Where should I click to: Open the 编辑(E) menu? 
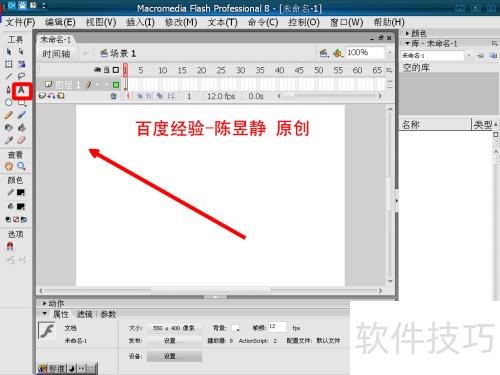pyautogui.click(x=60, y=23)
